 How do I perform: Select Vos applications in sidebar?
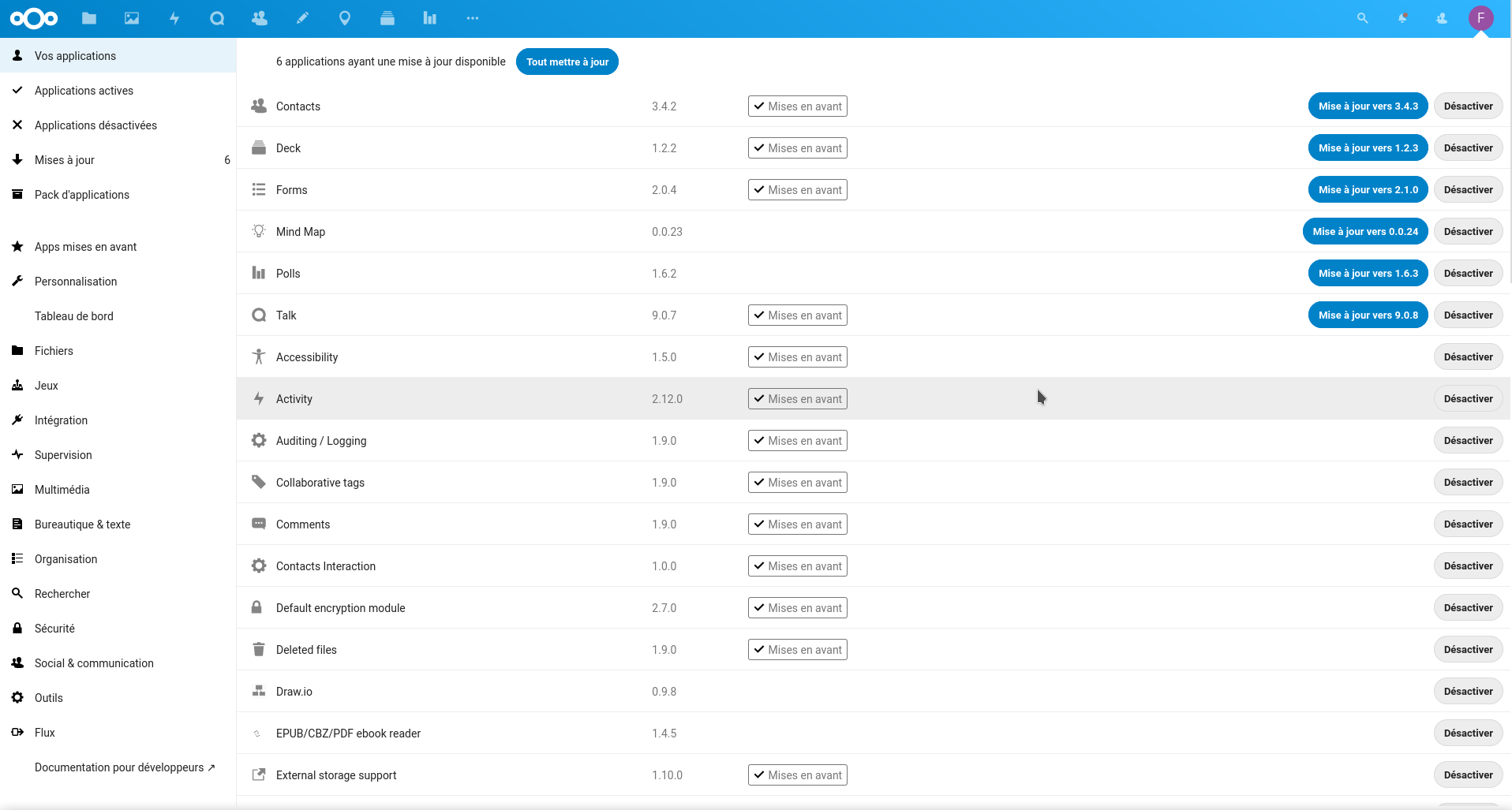point(118,56)
